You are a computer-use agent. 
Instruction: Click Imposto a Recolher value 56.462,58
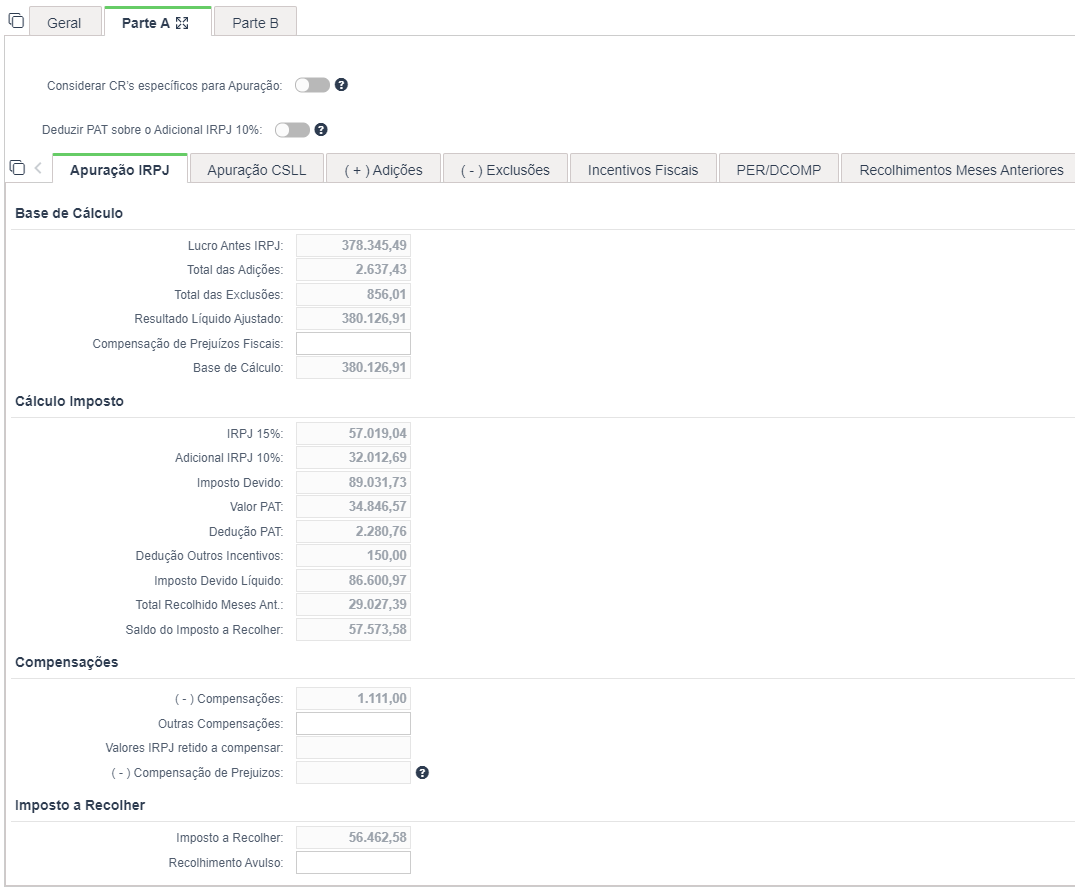click(x=353, y=838)
